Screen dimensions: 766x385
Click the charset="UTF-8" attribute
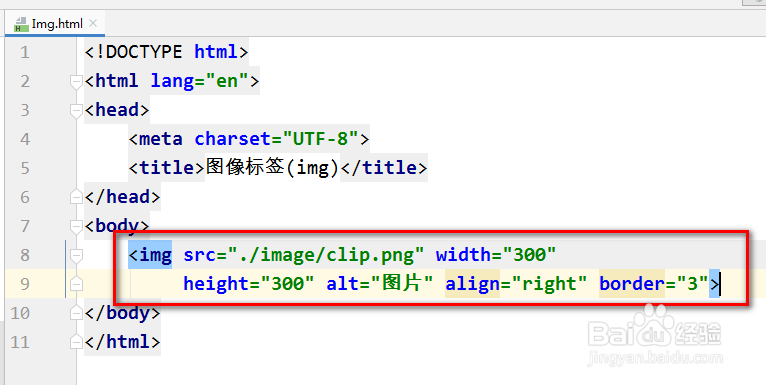277,139
